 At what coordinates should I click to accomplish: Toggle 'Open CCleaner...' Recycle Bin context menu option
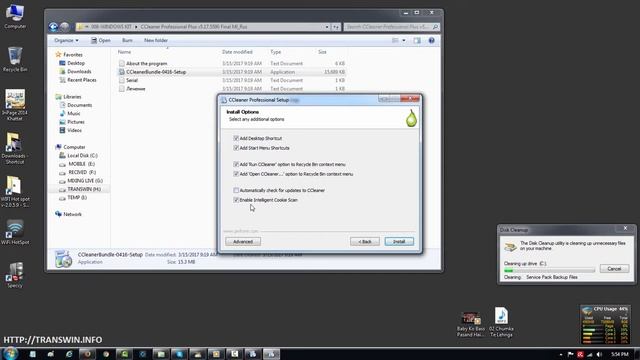236,174
